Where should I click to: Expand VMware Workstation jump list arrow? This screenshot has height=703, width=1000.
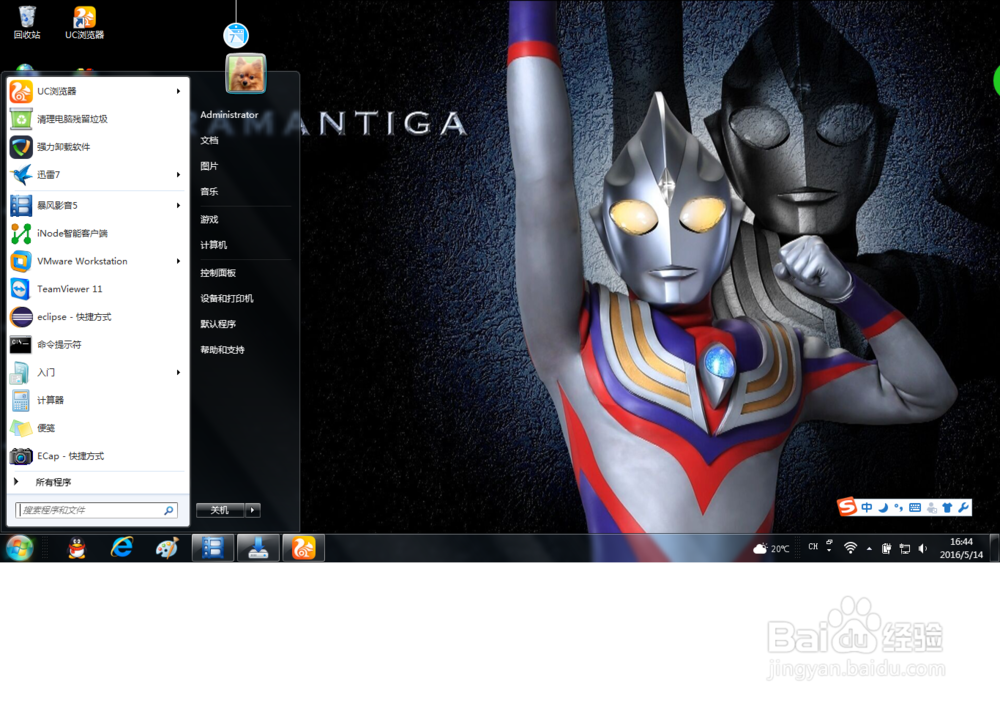coord(179,261)
